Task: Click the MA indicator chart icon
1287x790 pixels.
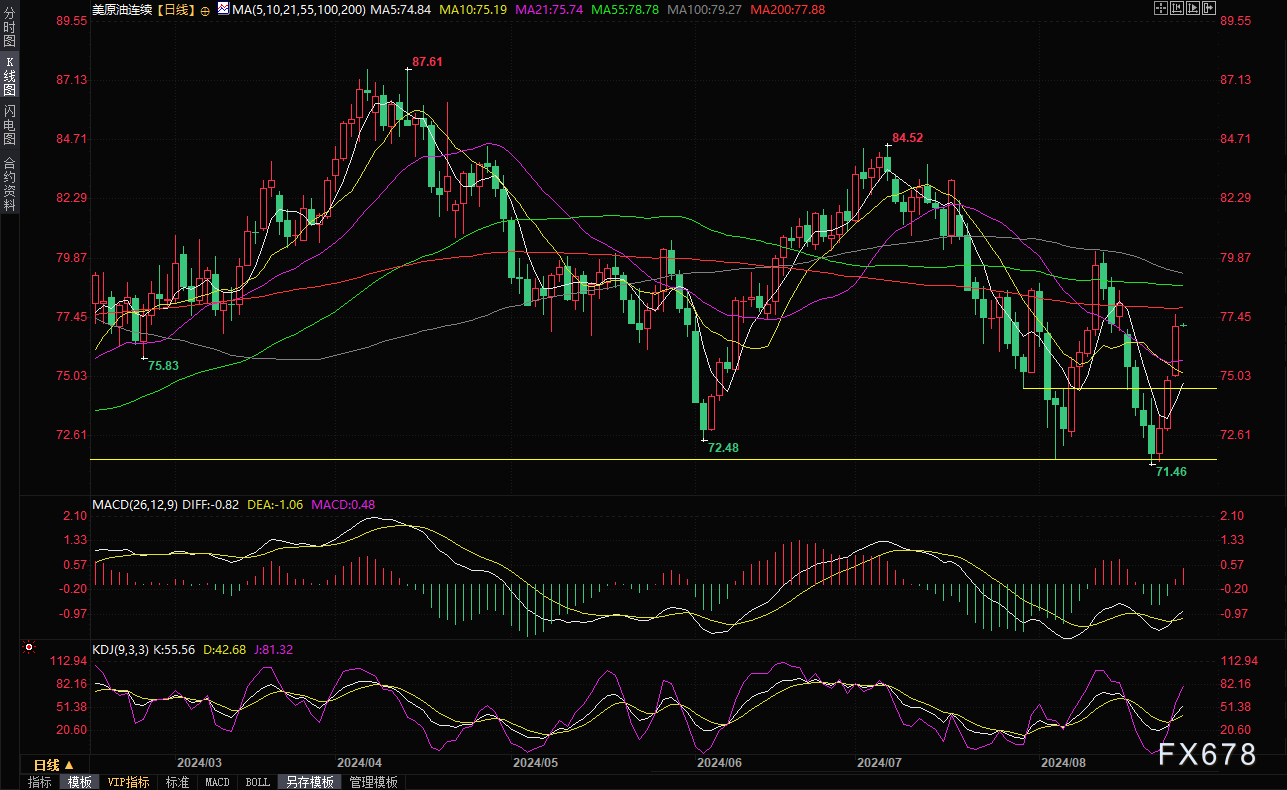Action: [220, 9]
